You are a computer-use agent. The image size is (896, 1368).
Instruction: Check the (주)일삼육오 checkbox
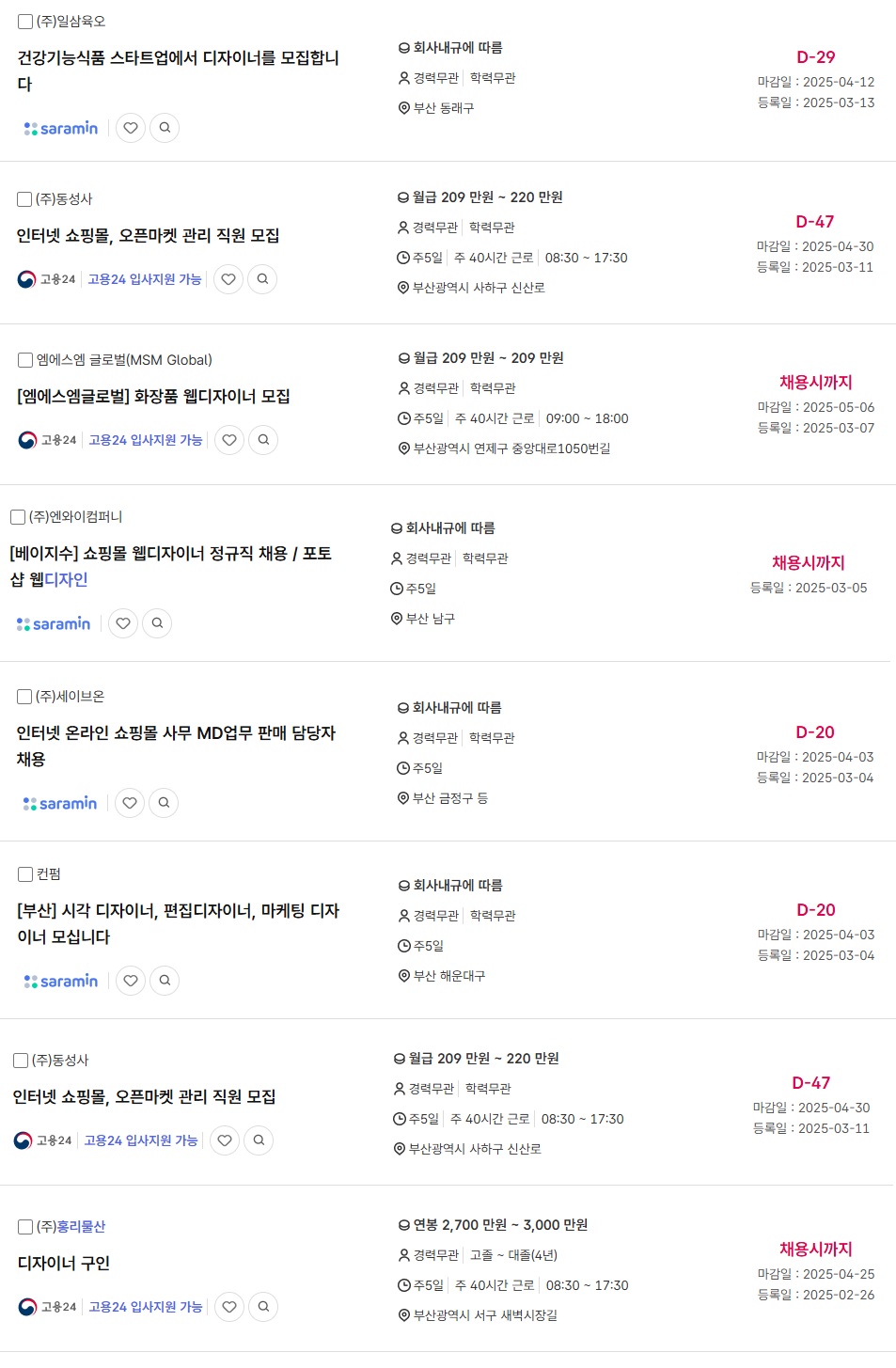tap(25, 21)
